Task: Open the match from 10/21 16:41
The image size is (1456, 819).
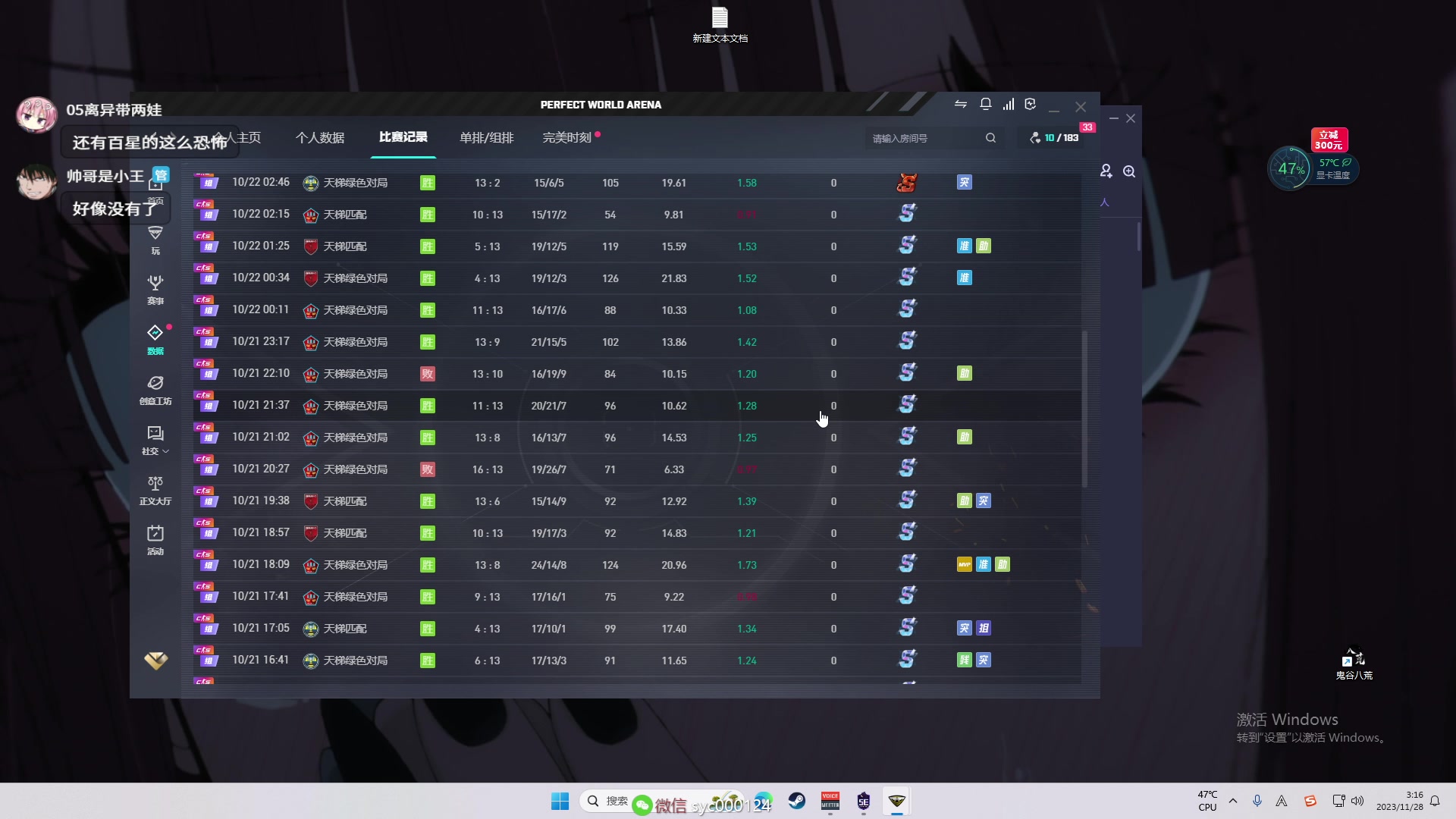Action: tap(637, 661)
